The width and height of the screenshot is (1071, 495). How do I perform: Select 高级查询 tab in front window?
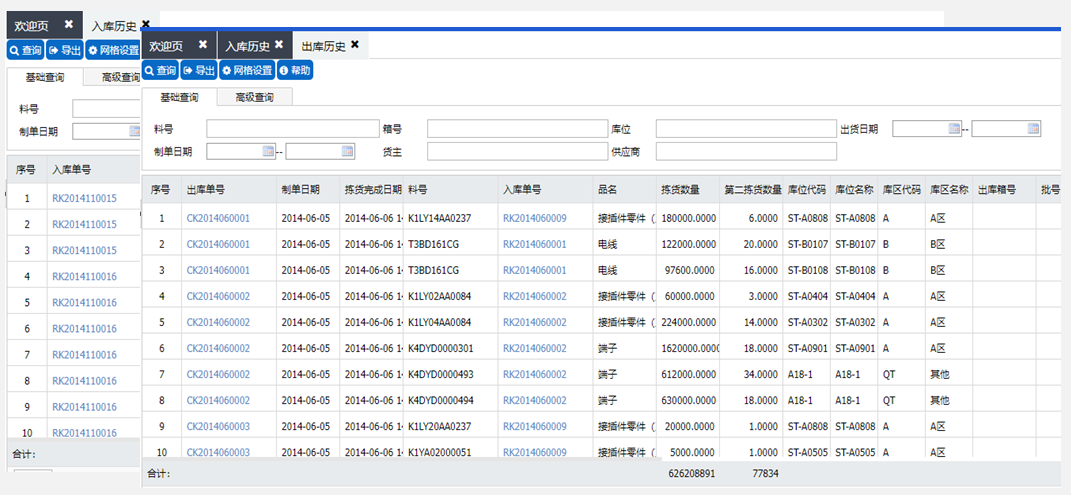[x=255, y=98]
